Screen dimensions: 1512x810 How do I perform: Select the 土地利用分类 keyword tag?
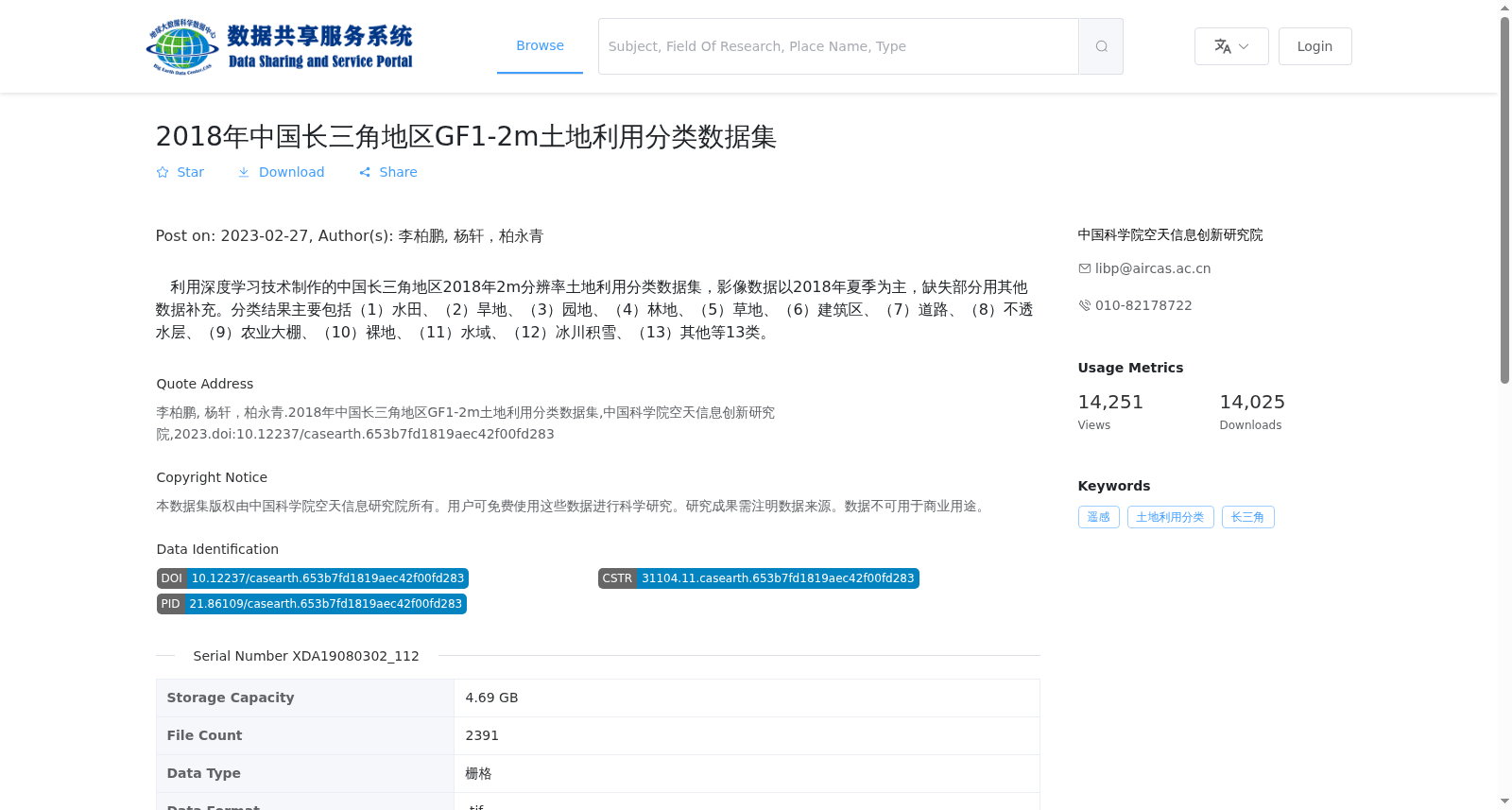point(1170,517)
